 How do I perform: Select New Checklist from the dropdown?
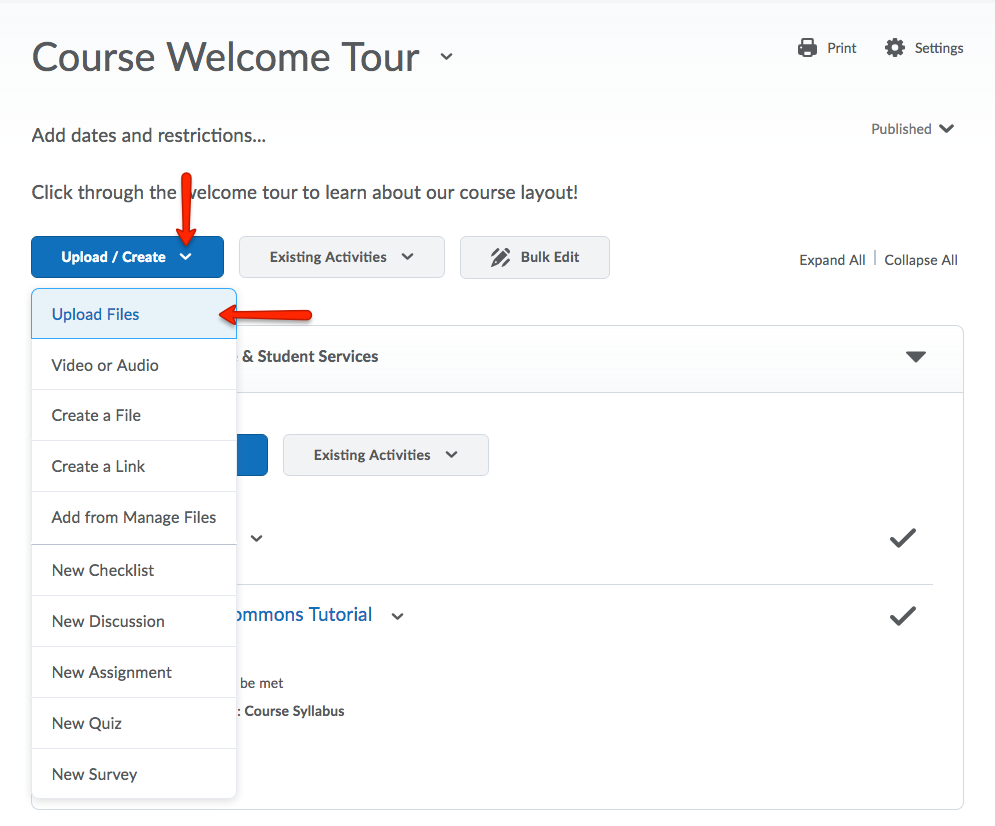click(103, 570)
